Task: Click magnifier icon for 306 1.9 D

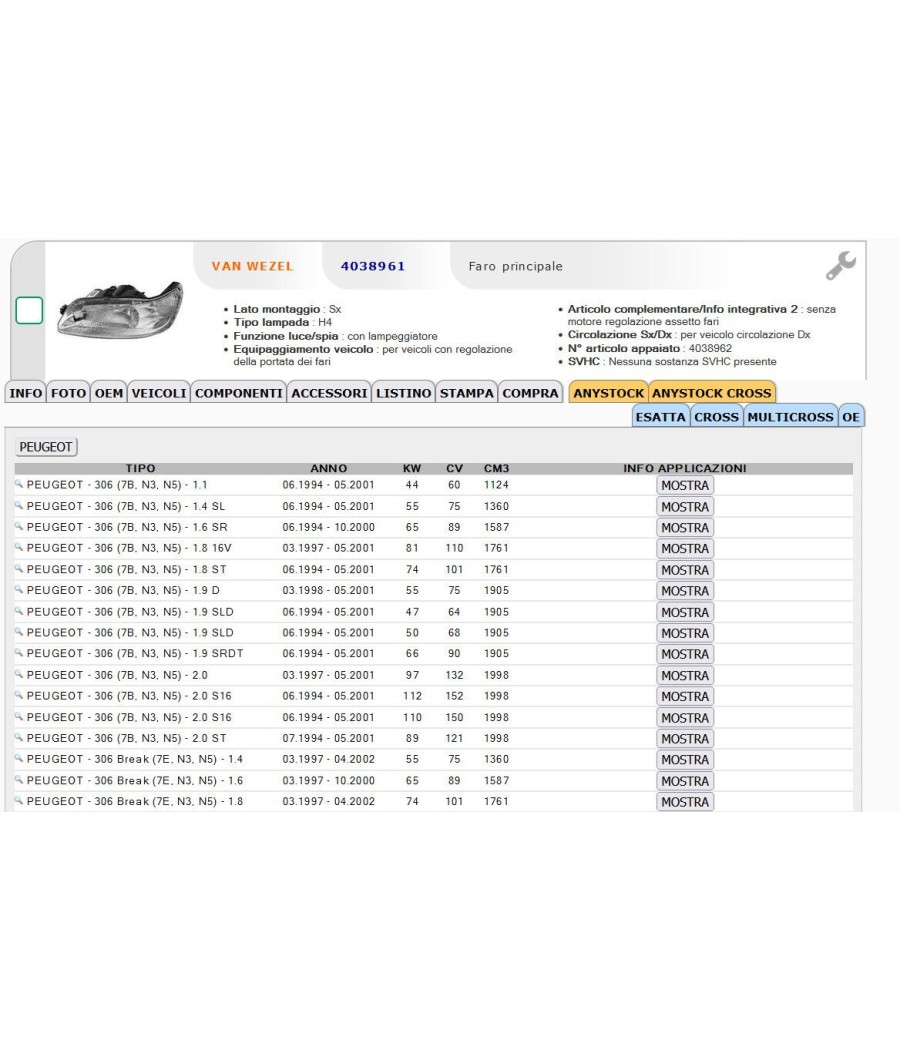Action: pos(19,589)
